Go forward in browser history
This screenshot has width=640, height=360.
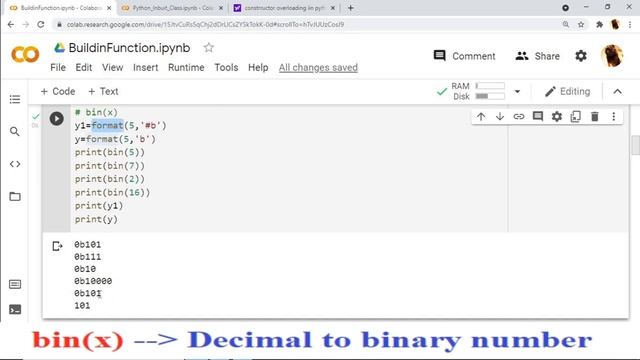pos(26,24)
